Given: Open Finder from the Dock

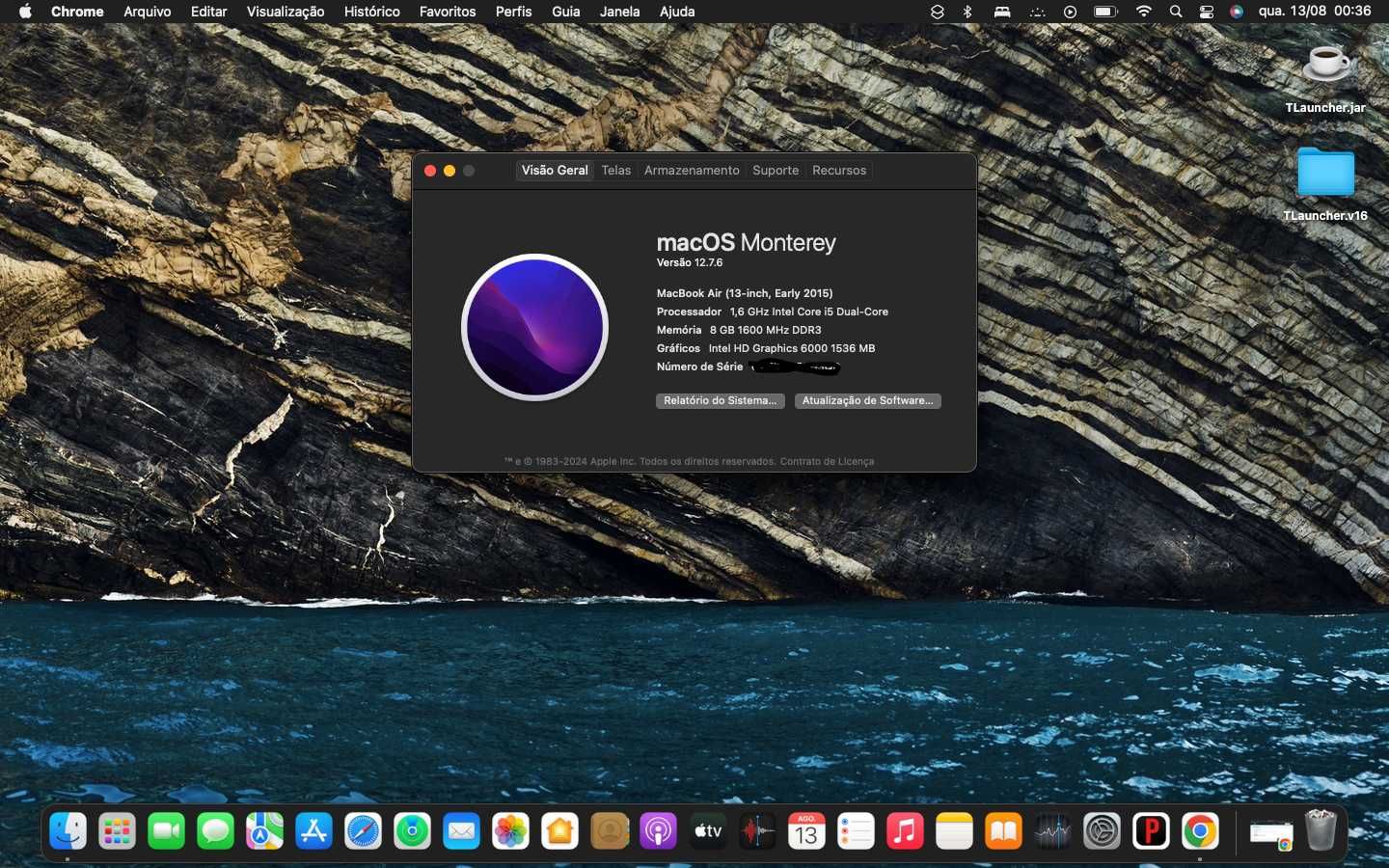Looking at the screenshot, I should [x=68, y=831].
